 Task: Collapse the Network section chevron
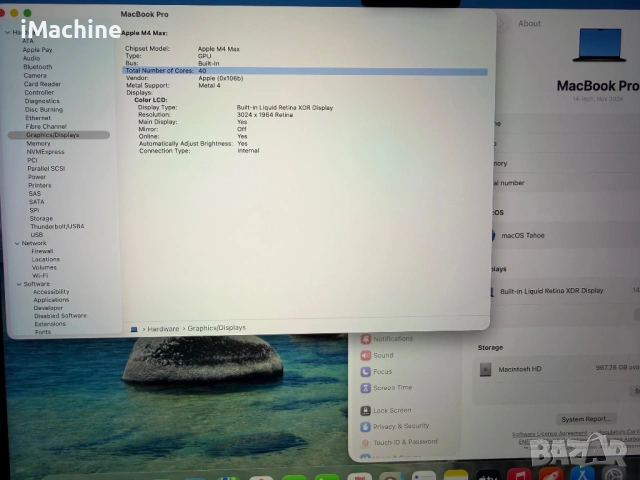pos(17,244)
